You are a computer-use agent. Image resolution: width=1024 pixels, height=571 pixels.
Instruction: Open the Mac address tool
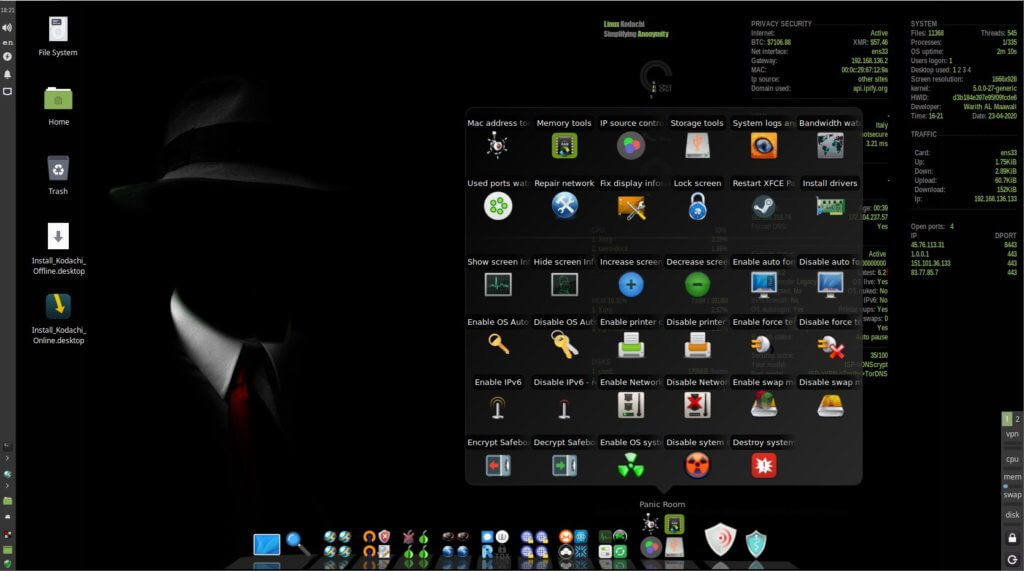pos(498,146)
